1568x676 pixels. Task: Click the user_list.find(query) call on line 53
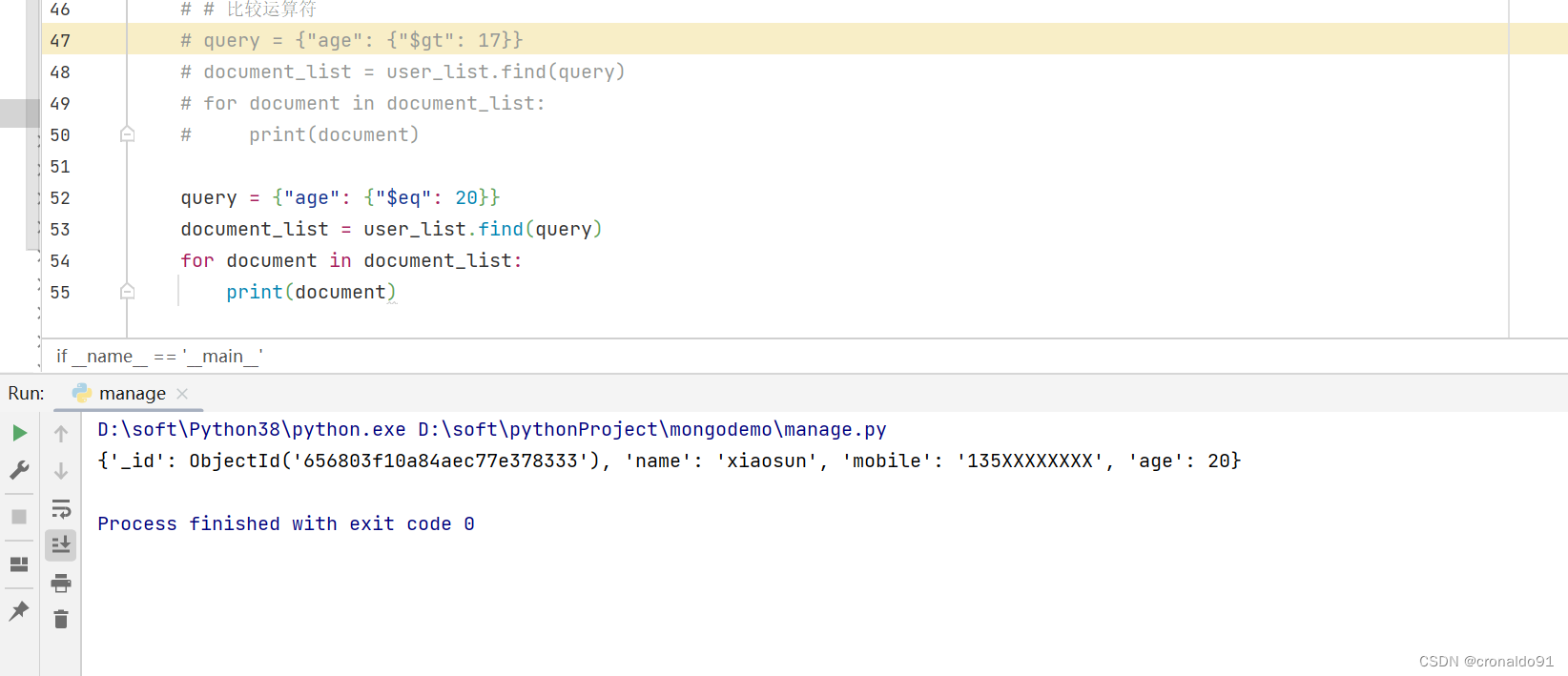coord(483,229)
